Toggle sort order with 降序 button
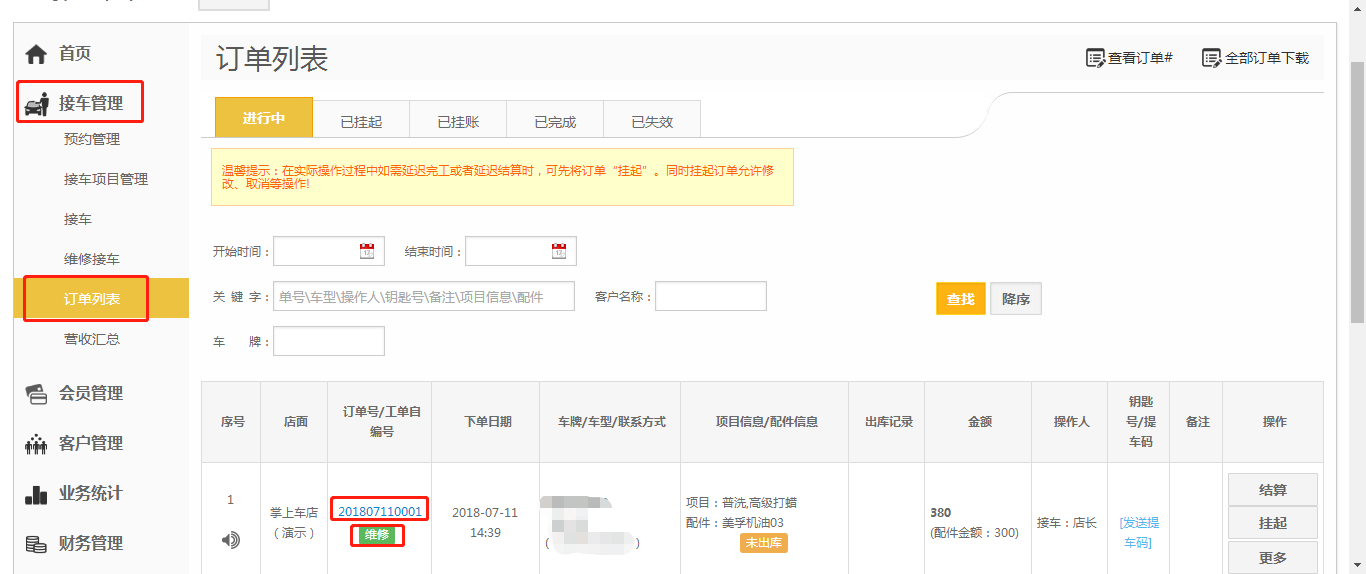The width and height of the screenshot is (1366, 574). tap(1015, 299)
